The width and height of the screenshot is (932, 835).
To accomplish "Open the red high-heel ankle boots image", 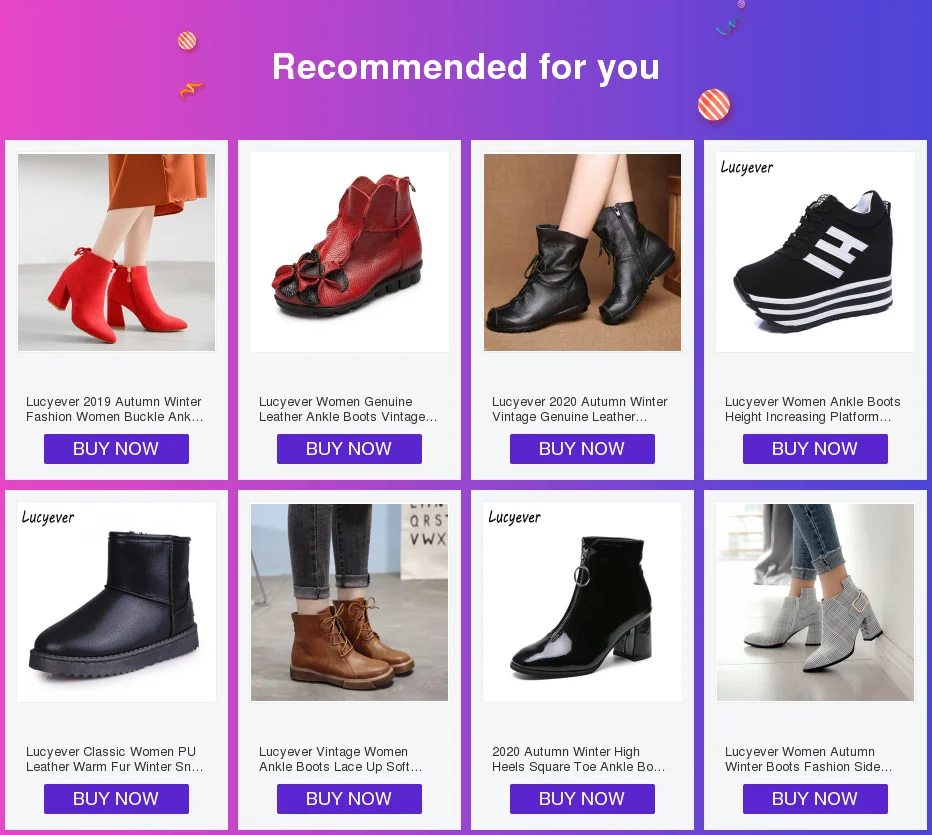I will point(116,252).
